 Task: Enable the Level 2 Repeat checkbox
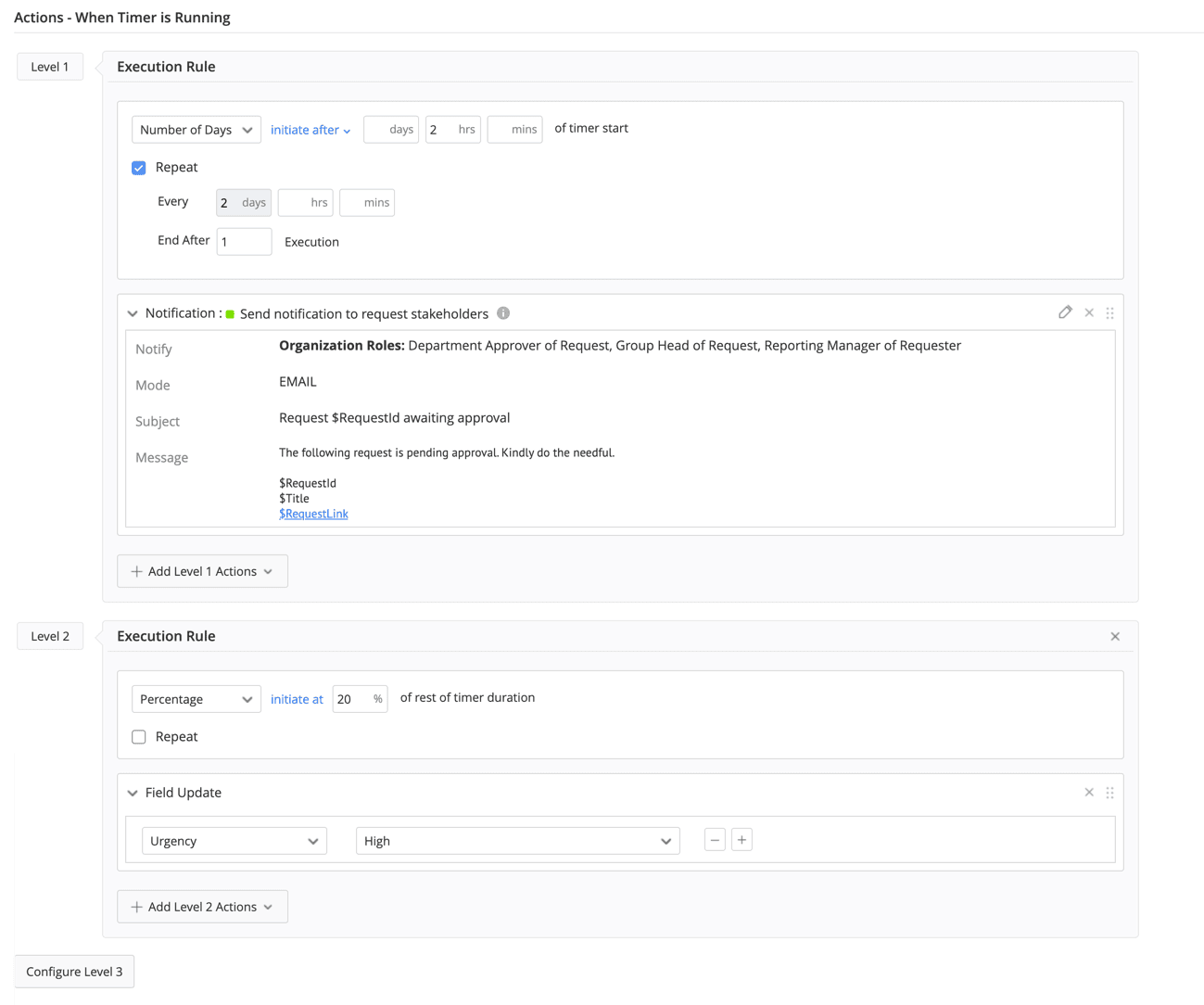tap(139, 737)
